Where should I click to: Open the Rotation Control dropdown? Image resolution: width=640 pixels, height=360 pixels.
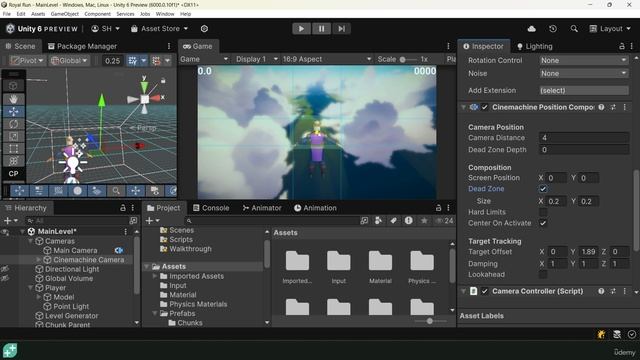point(584,60)
